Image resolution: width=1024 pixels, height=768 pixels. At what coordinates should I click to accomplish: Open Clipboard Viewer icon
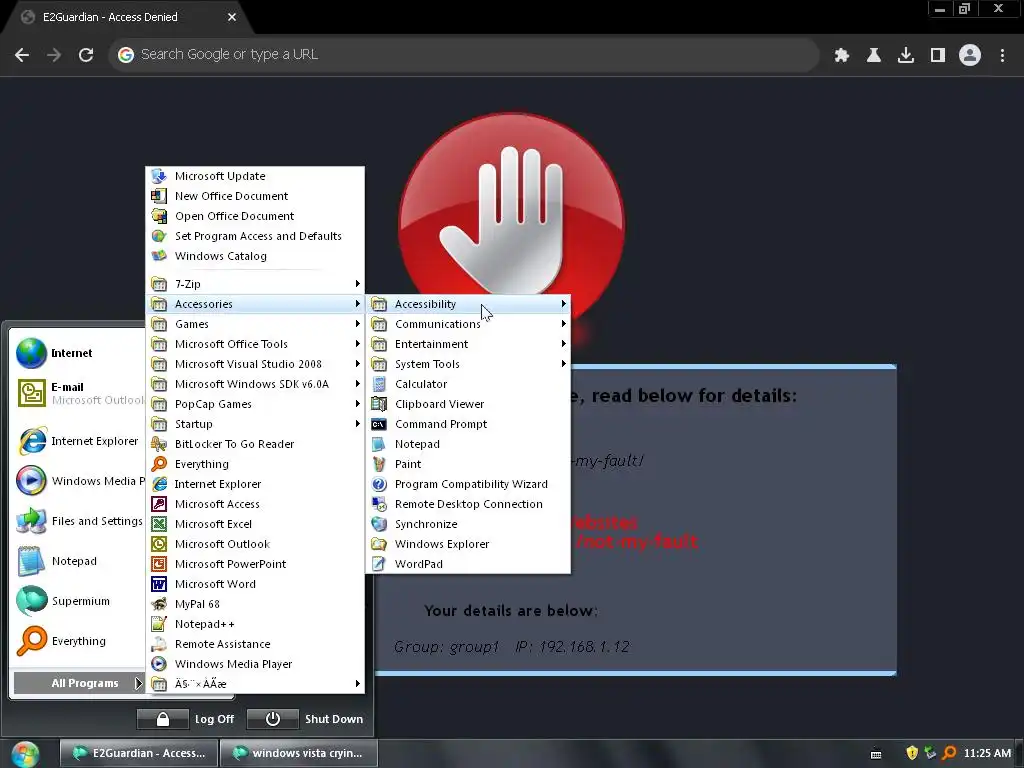pyautogui.click(x=379, y=404)
